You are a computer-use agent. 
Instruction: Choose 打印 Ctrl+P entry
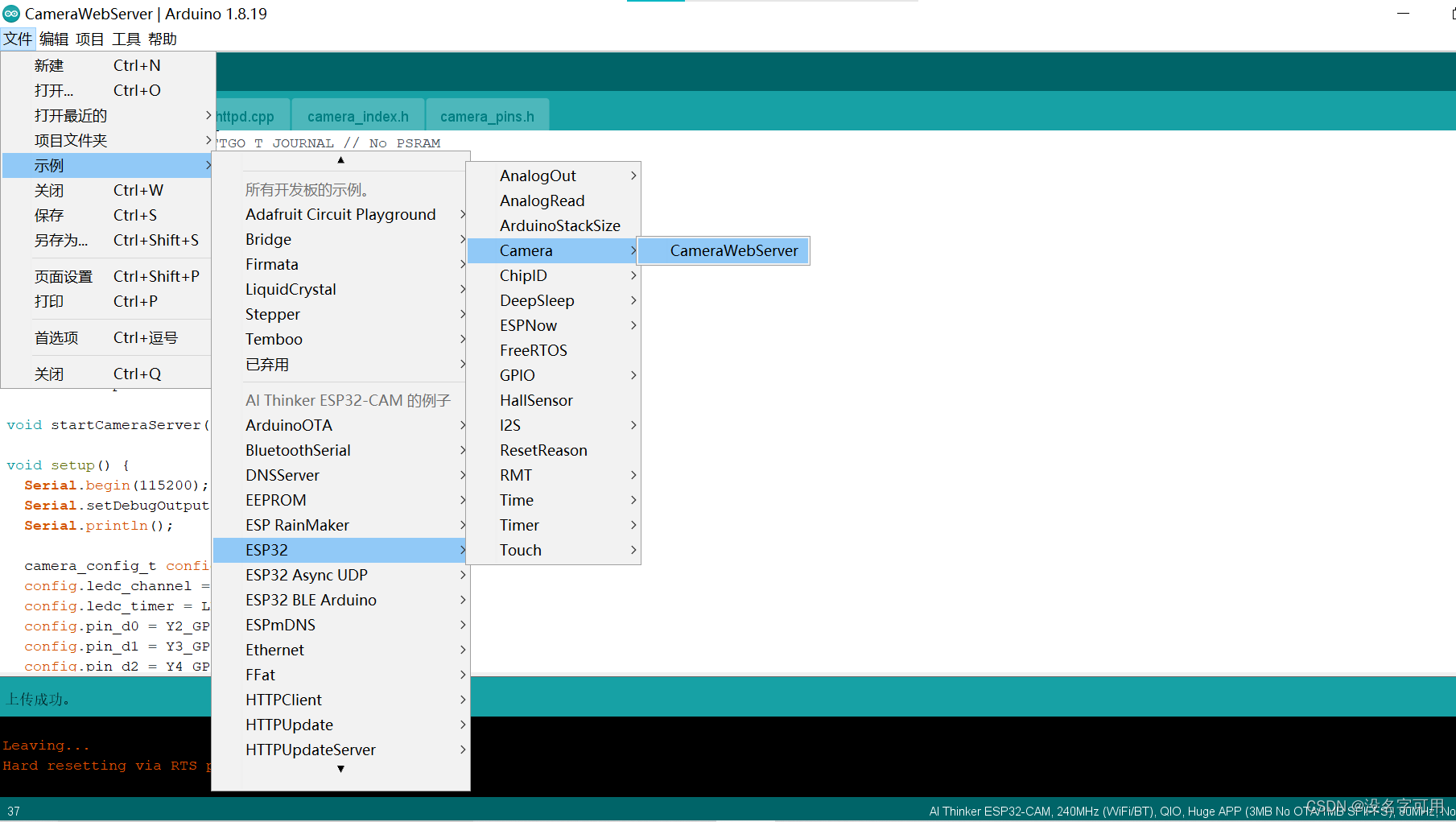pos(108,301)
